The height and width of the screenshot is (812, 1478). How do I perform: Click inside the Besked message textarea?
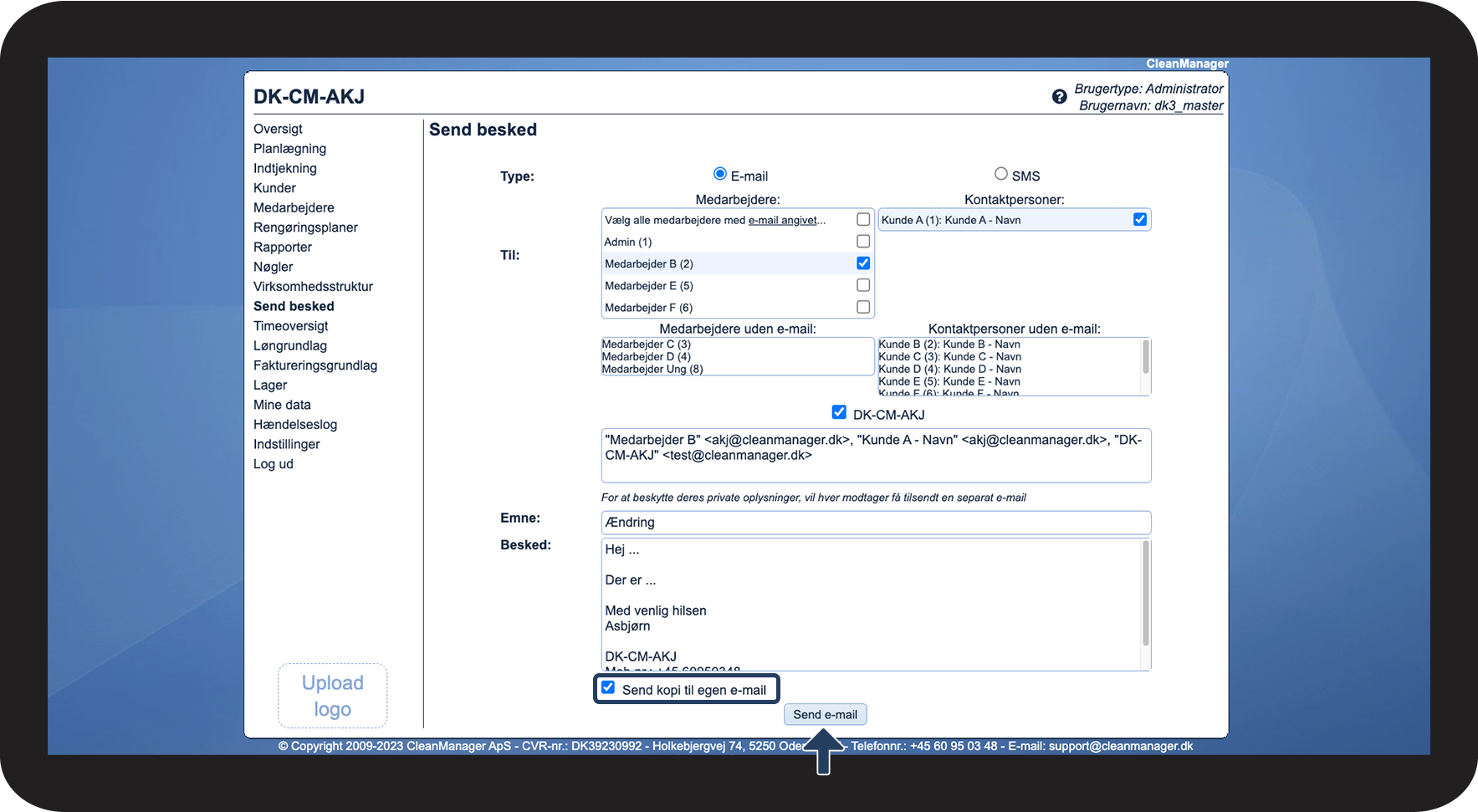(870, 602)
